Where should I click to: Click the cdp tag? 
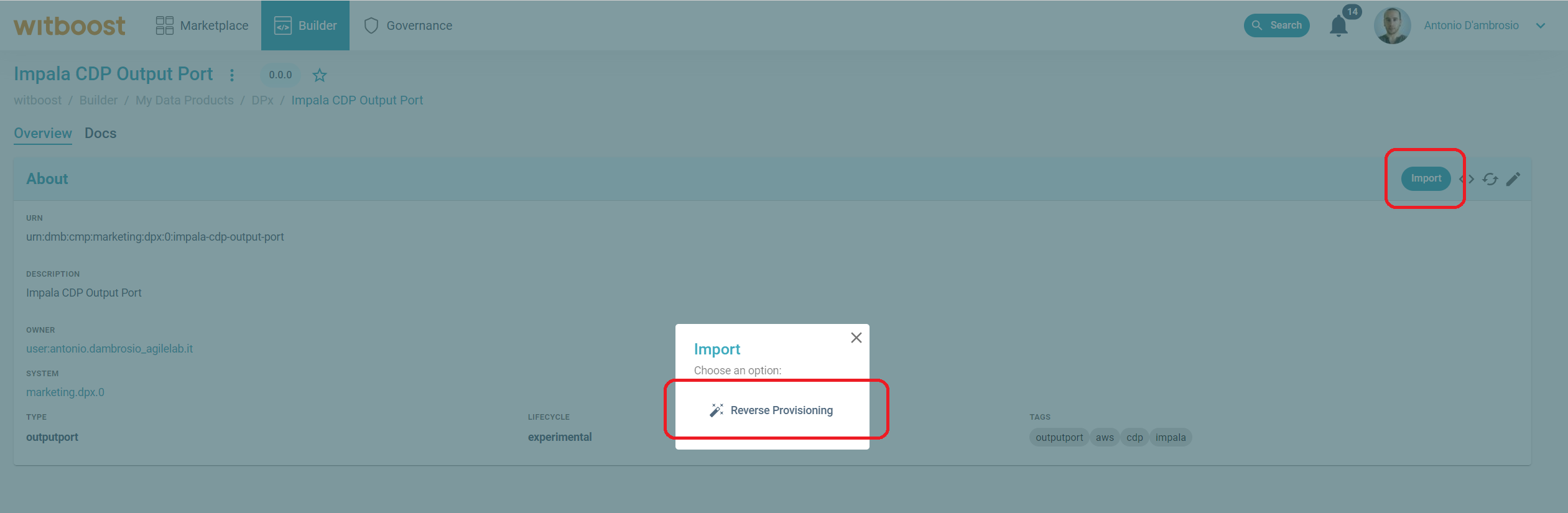pyautogui.click(x=1134, y=437)
